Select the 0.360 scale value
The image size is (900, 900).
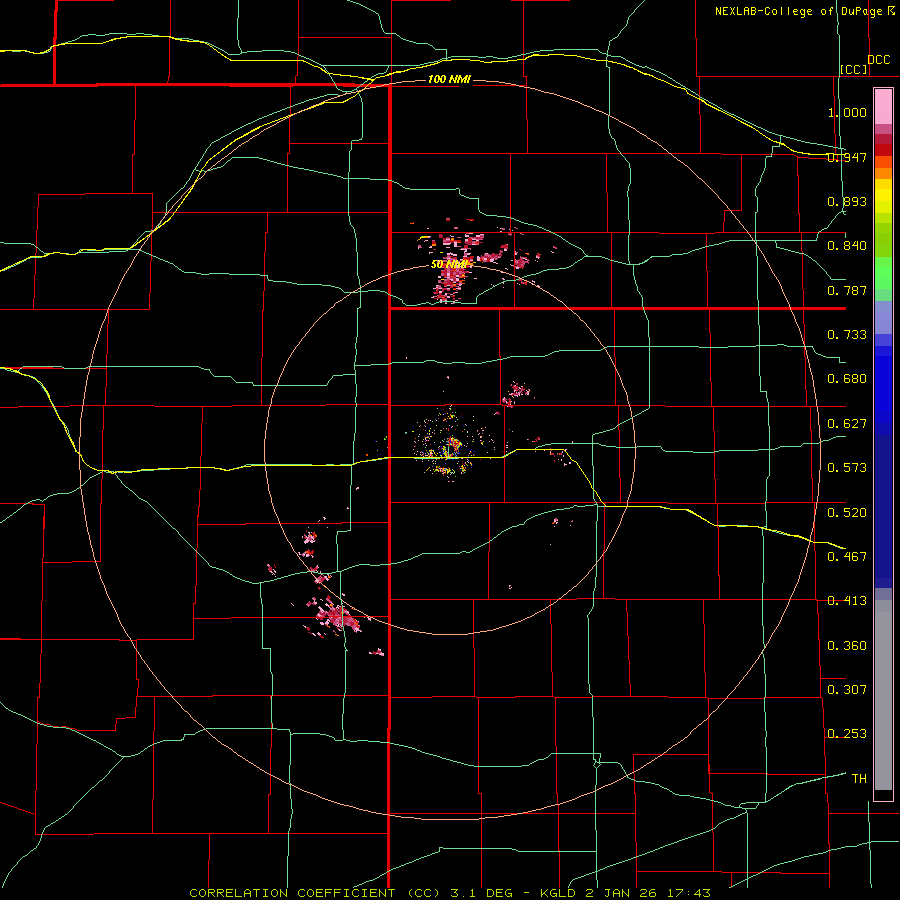tap(847, 646)
